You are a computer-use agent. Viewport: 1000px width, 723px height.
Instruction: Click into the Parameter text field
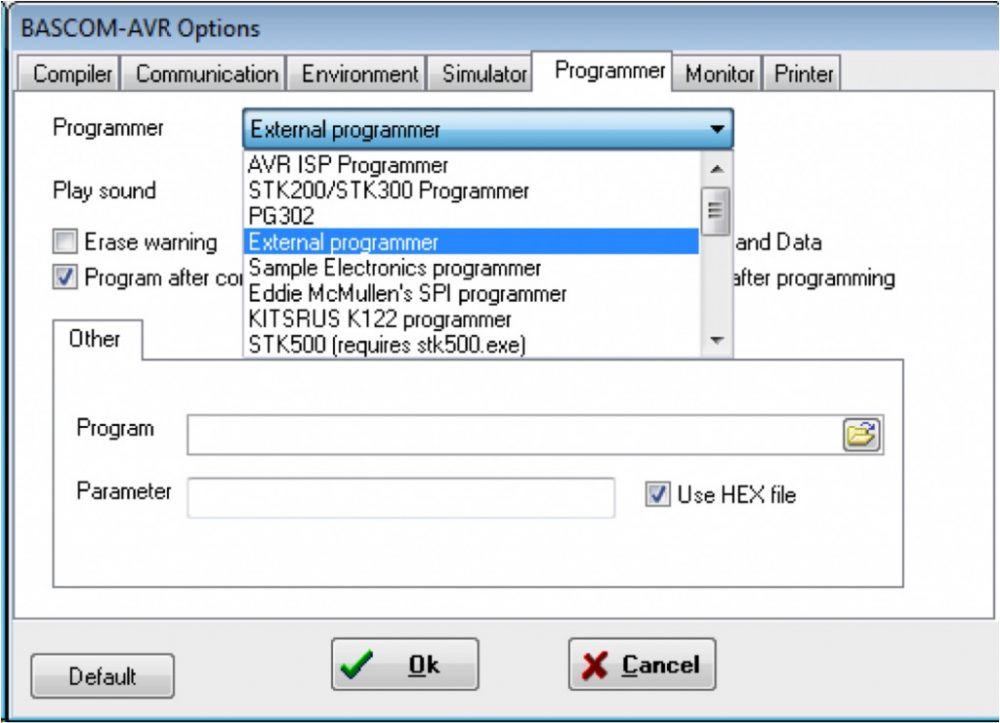[x=401, y=497]
